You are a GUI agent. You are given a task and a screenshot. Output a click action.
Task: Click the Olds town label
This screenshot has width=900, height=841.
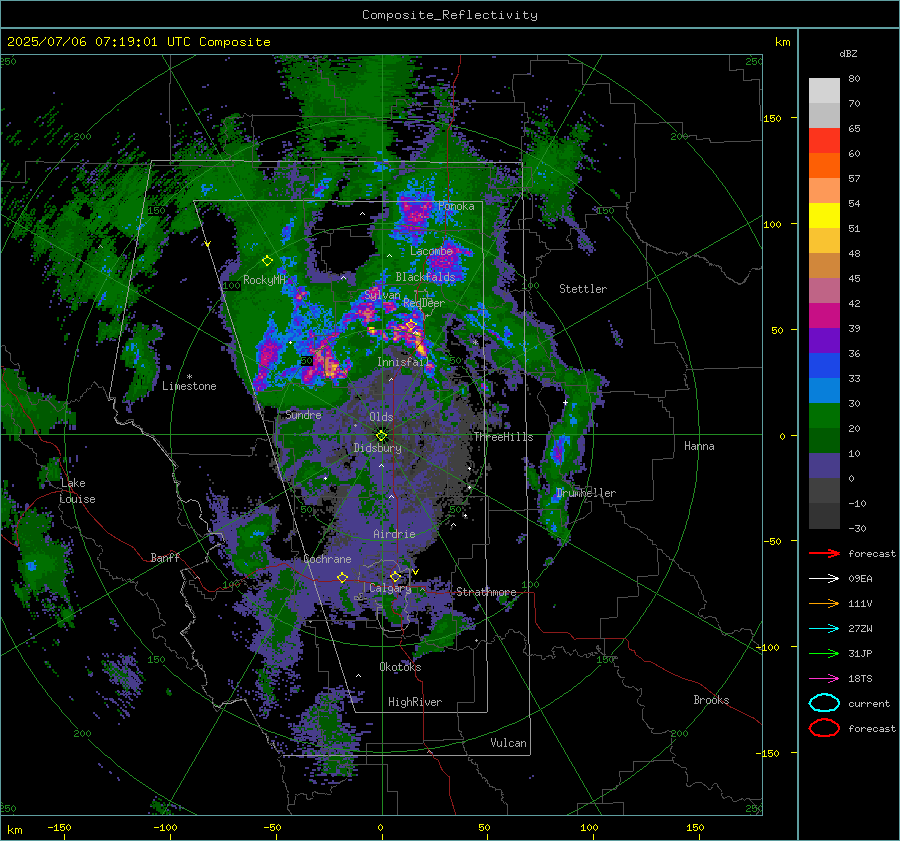[x=381, y=417]
